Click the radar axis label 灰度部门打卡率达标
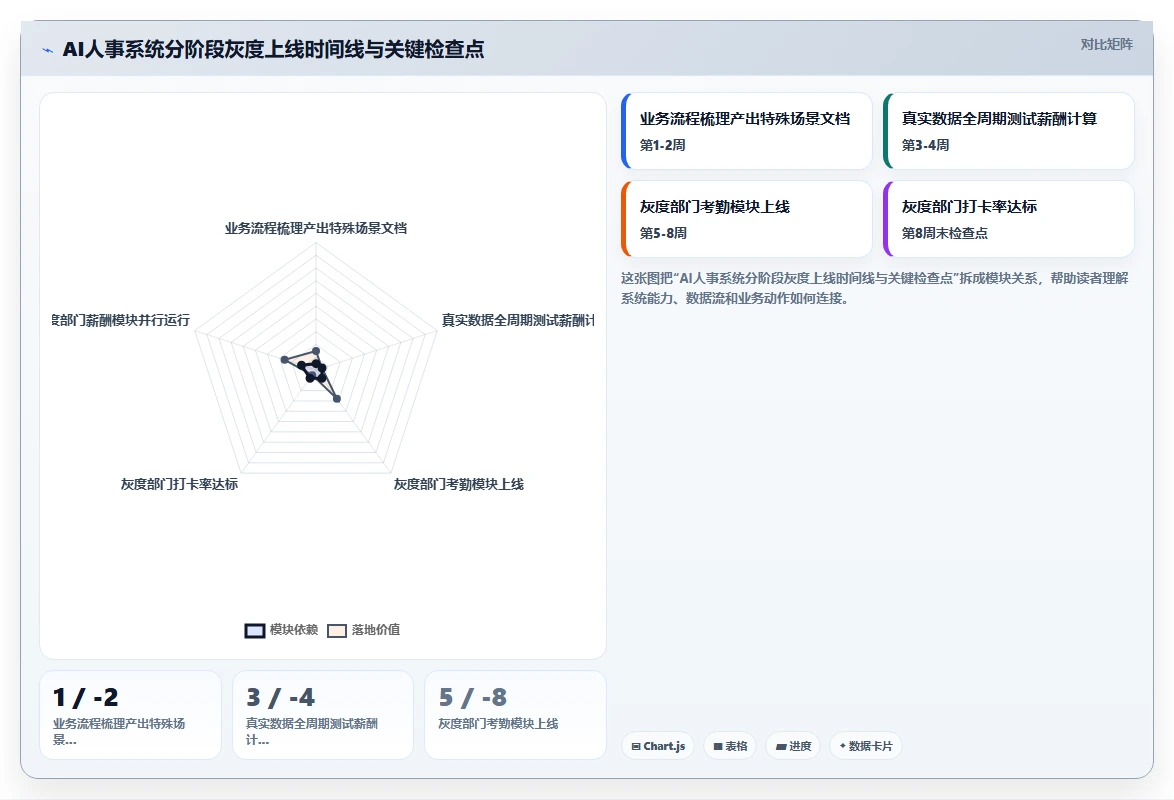This screenshot has width=1174, height=800. 180,485
